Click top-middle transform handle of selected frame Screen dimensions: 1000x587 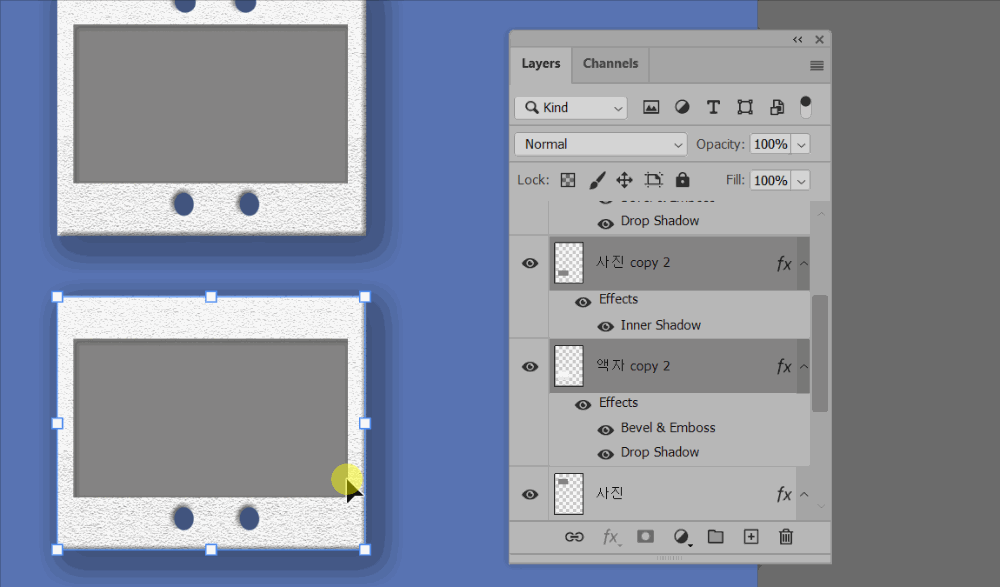tap(211, 297)
